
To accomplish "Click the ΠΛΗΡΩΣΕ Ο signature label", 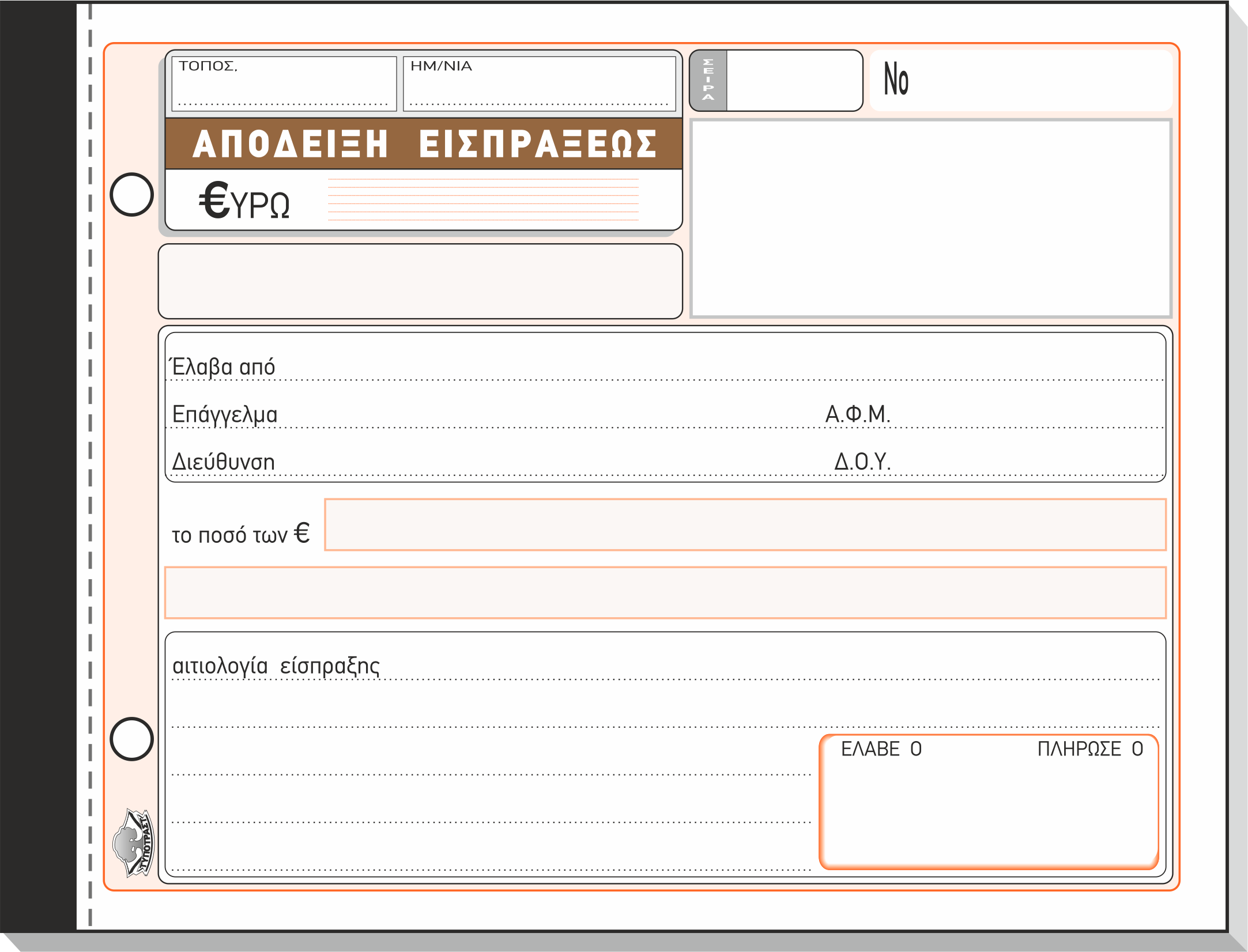I will [1089, 749].
